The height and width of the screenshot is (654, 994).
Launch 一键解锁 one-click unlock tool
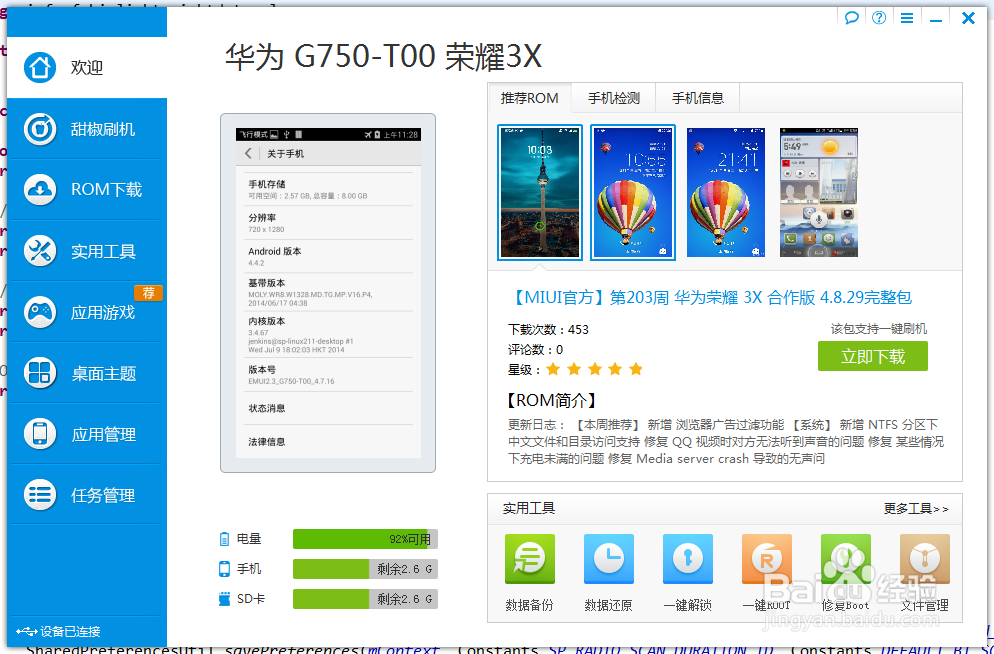687,572
